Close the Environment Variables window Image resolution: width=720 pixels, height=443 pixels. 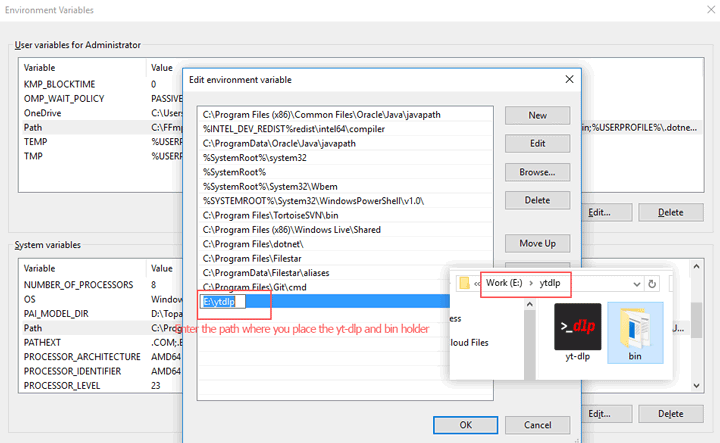[x=711, y=10]
